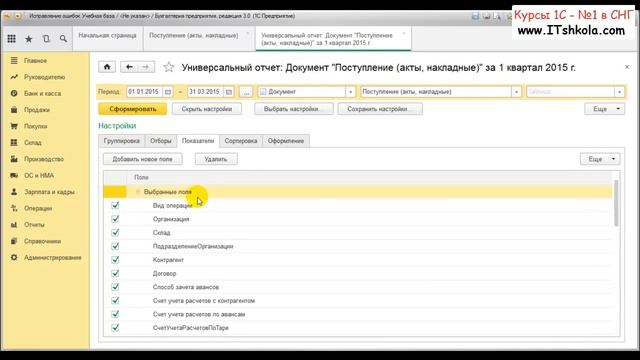Click Зарплата и кадры person icon
Screen dimensions: 640x360
pos(14,191)
